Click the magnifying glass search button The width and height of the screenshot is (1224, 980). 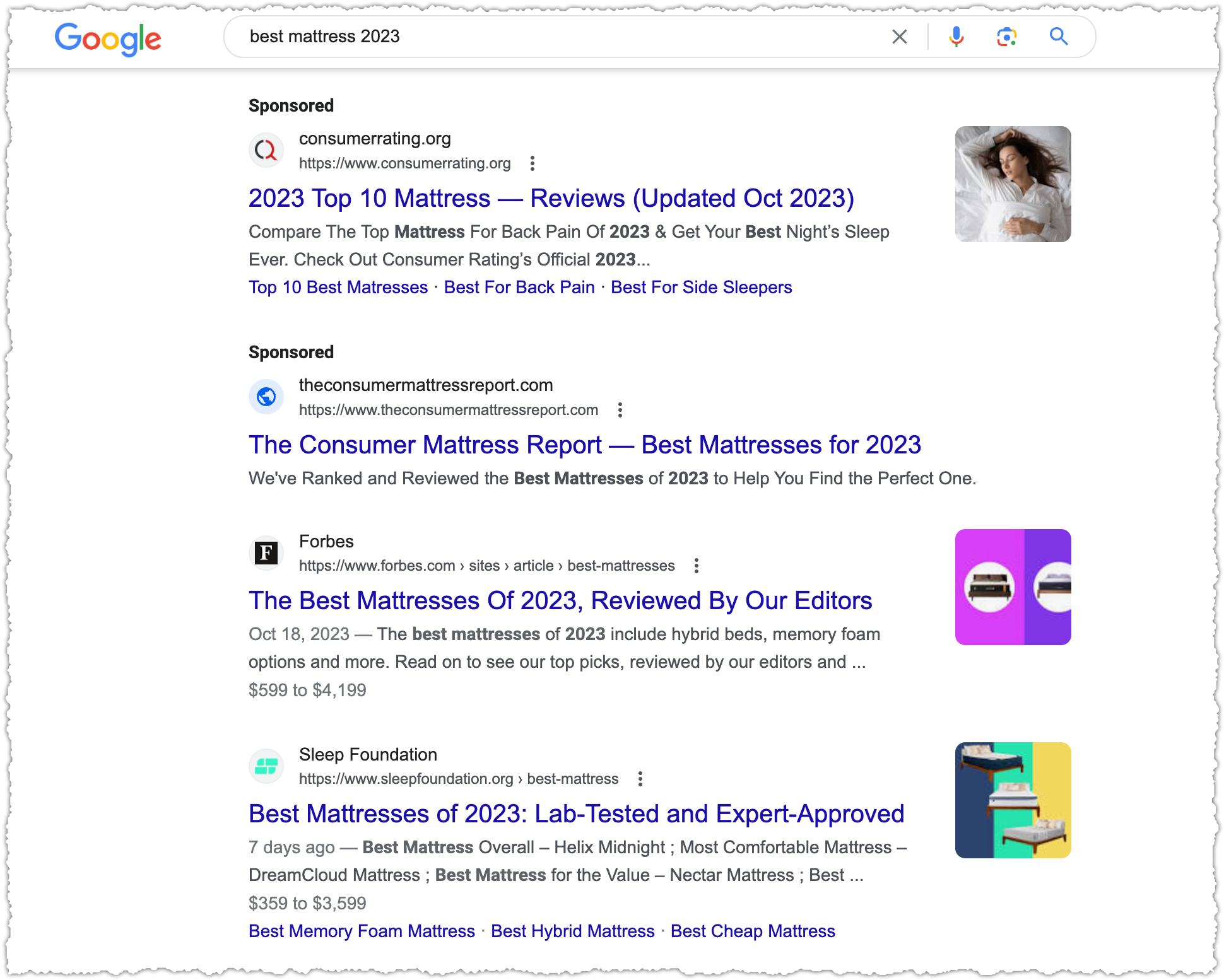(1059, 37)
